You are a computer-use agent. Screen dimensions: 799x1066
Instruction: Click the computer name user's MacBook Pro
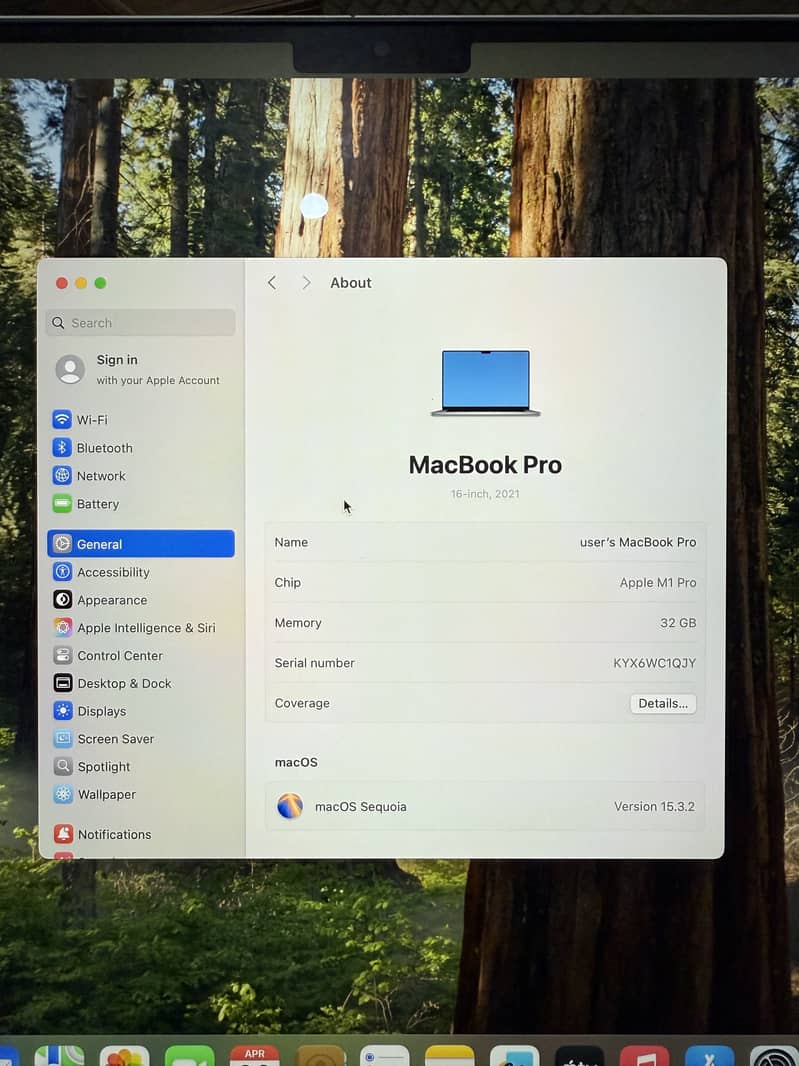tap(638, 543)
